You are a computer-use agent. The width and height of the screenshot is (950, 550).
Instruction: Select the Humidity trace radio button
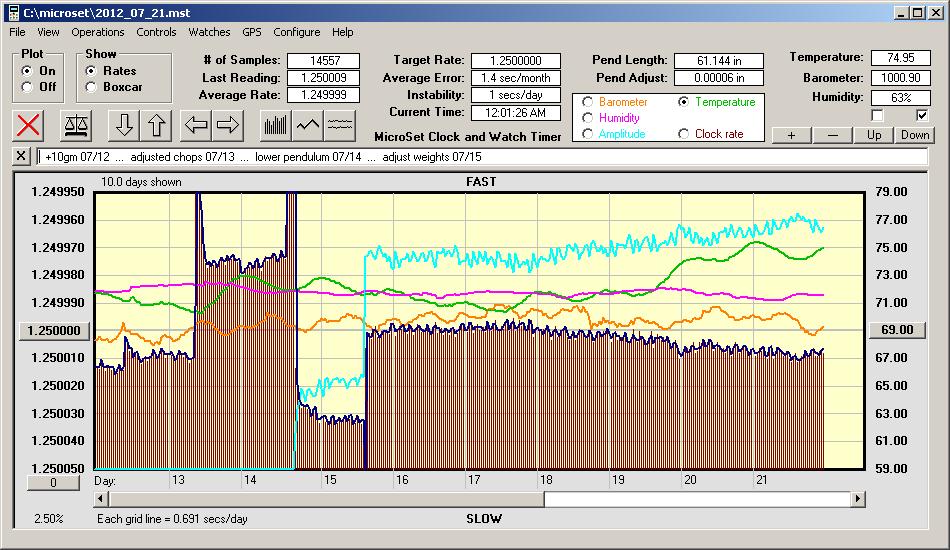pyautogui.click(x=587, y=118)
